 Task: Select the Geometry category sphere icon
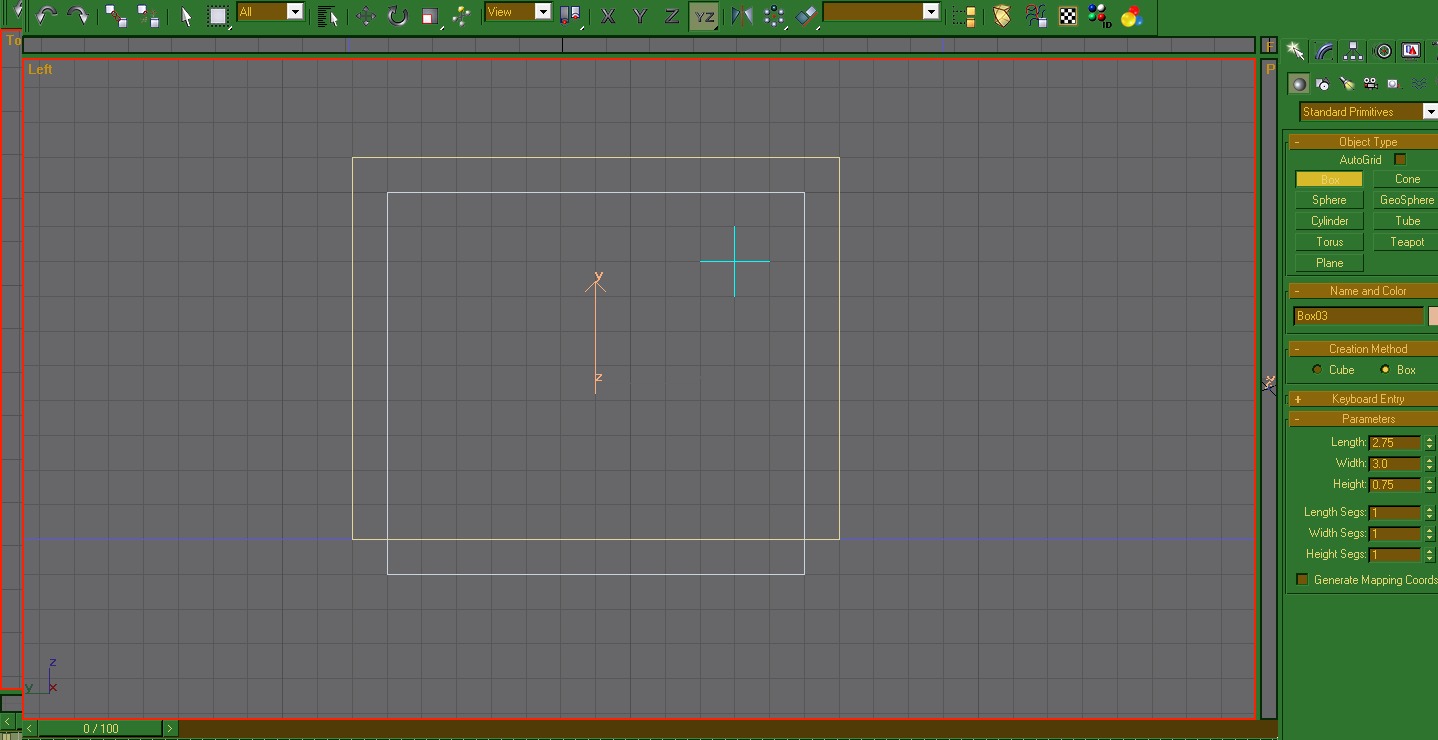1298,84
